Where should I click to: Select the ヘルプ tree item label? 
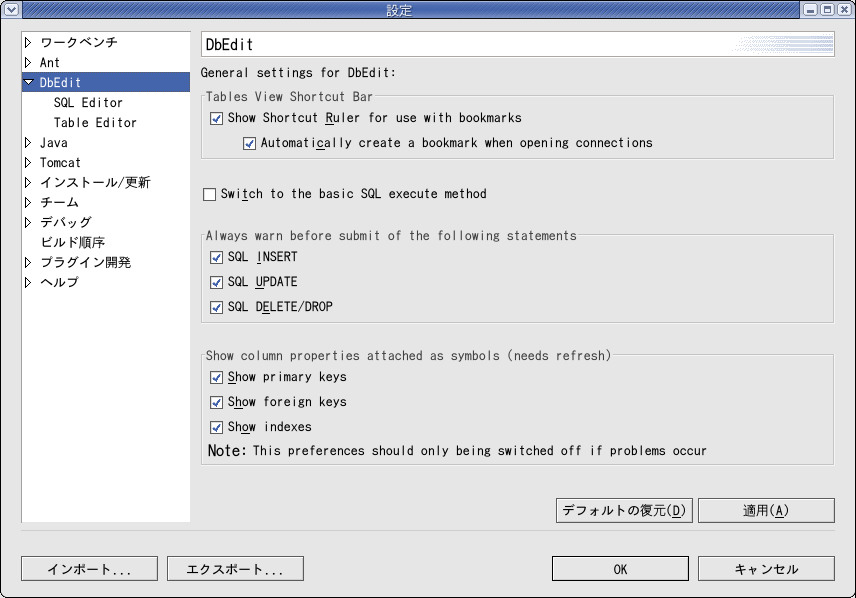tap(59, 282)
